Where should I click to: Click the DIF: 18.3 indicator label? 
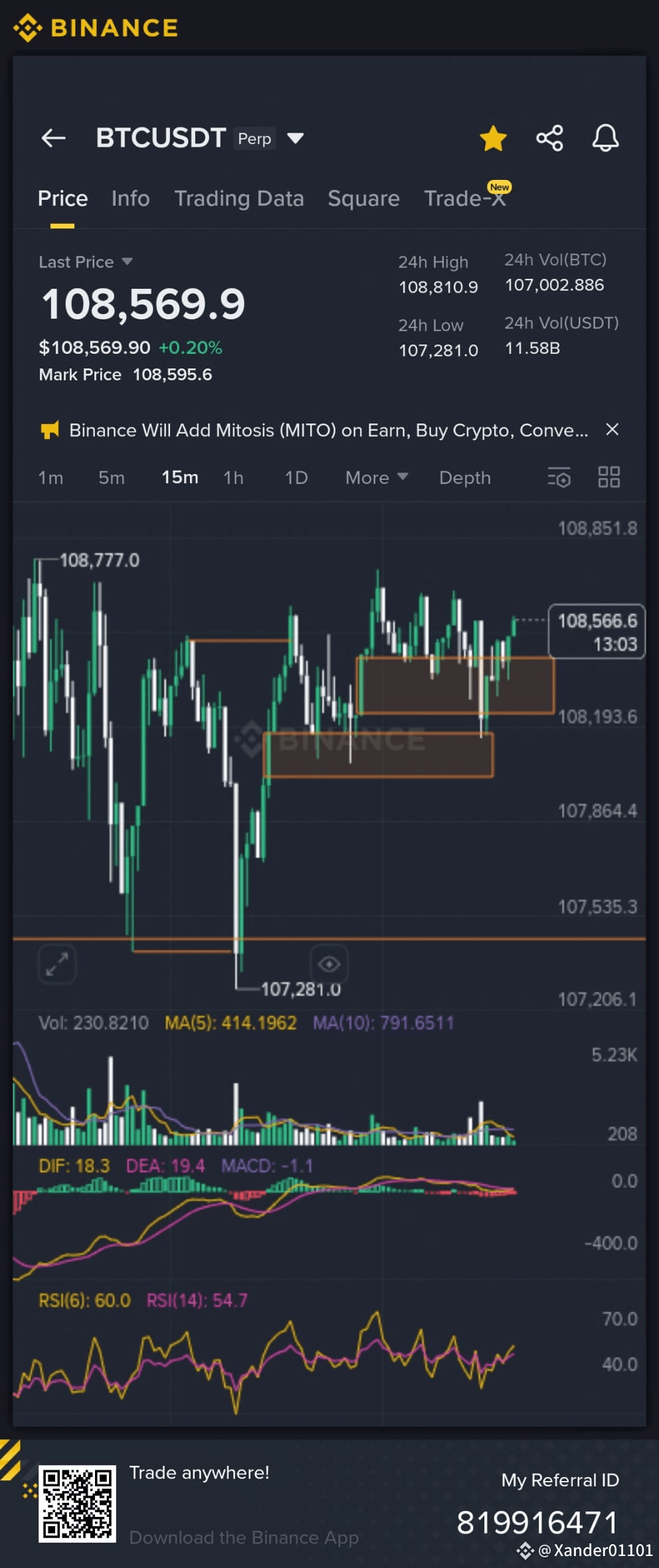pos(74,1166)
